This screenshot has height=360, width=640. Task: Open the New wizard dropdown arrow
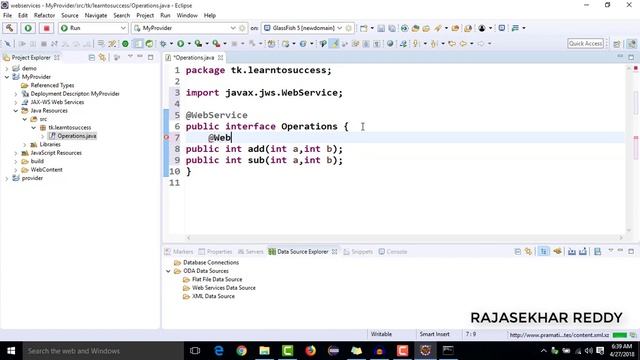[x=372, y=28]
